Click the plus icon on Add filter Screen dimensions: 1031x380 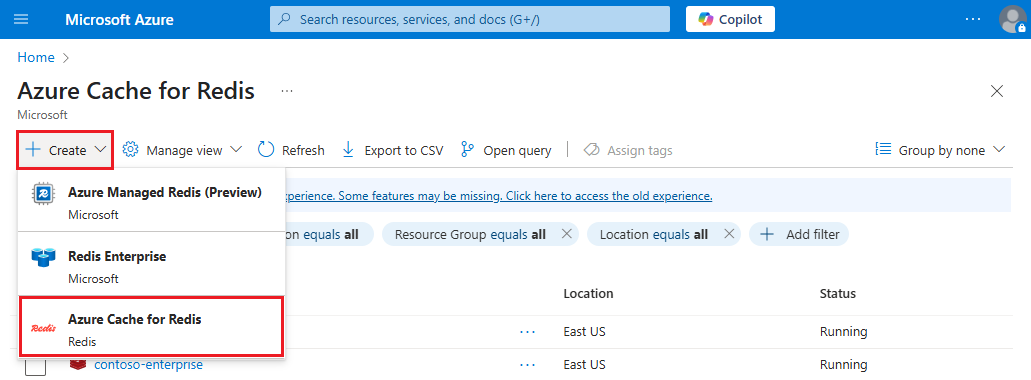pyautogui.click(x=767, y=234)
